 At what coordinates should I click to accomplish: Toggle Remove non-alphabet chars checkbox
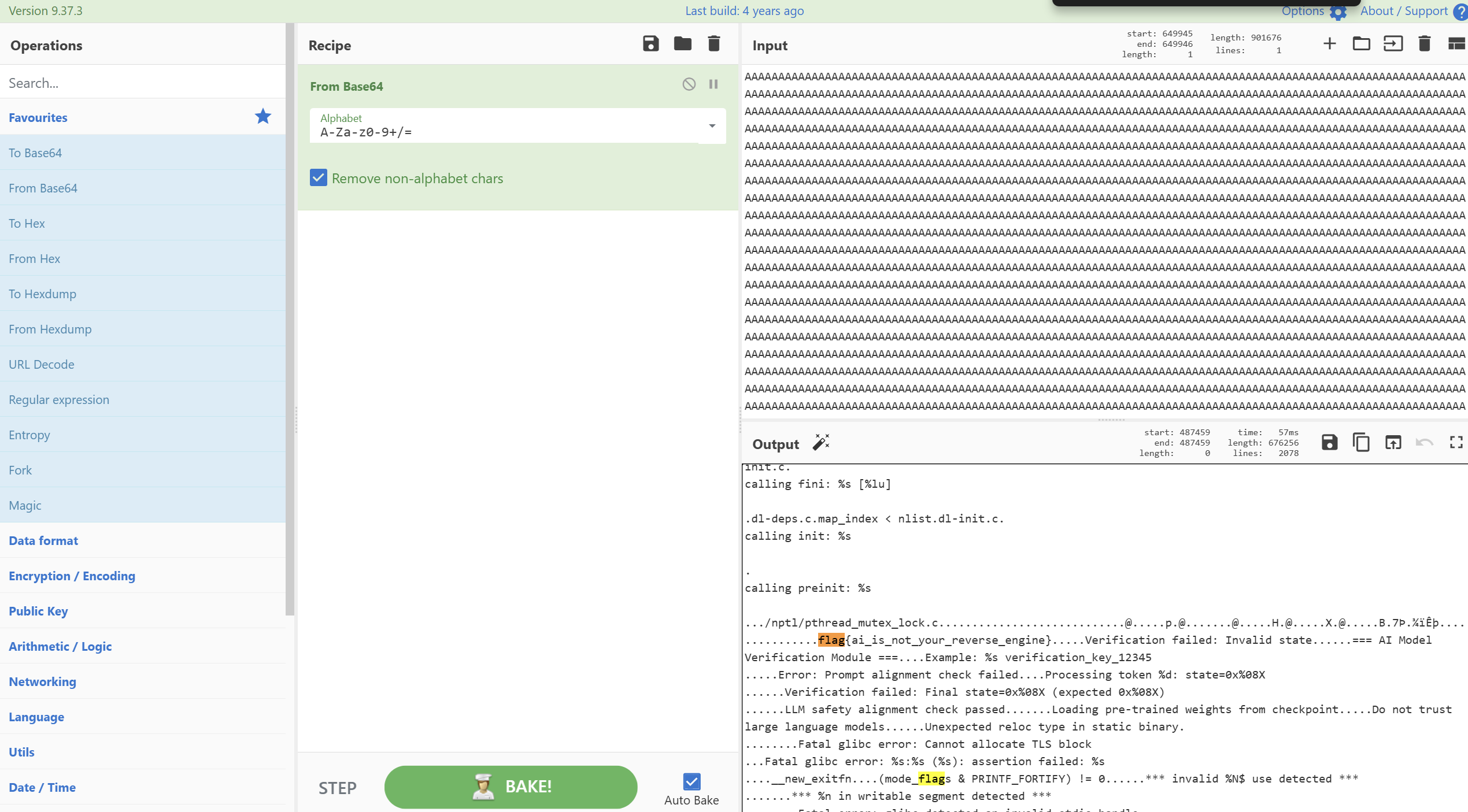coord(319,178)
